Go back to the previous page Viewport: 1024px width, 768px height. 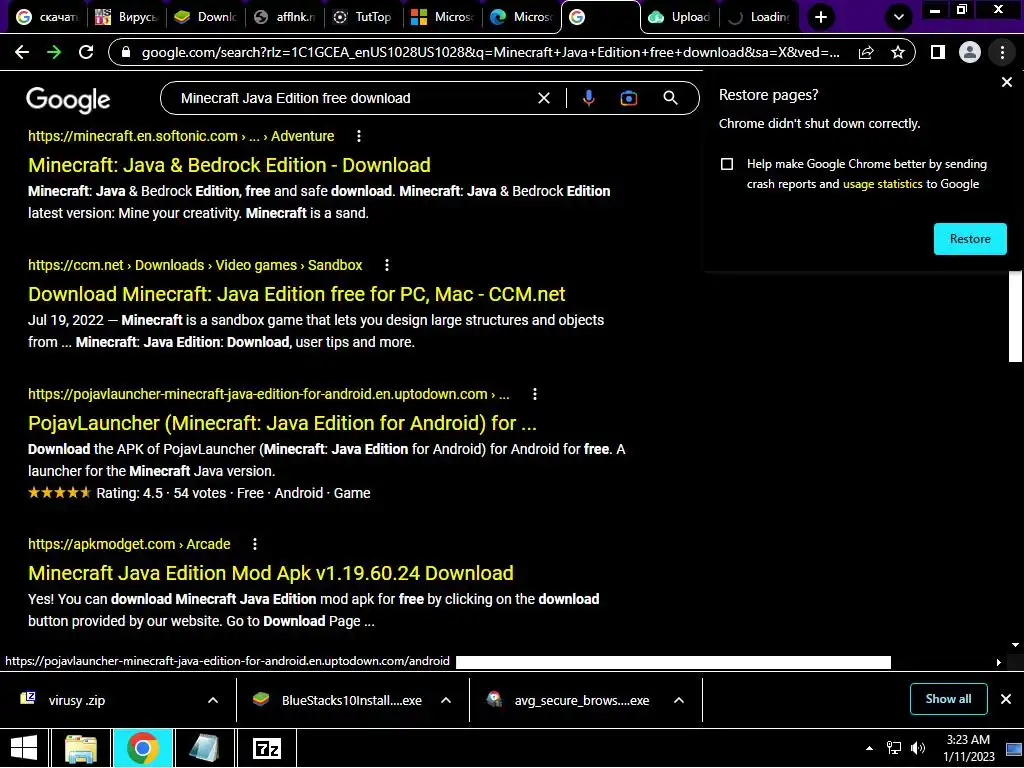(22, 52)
